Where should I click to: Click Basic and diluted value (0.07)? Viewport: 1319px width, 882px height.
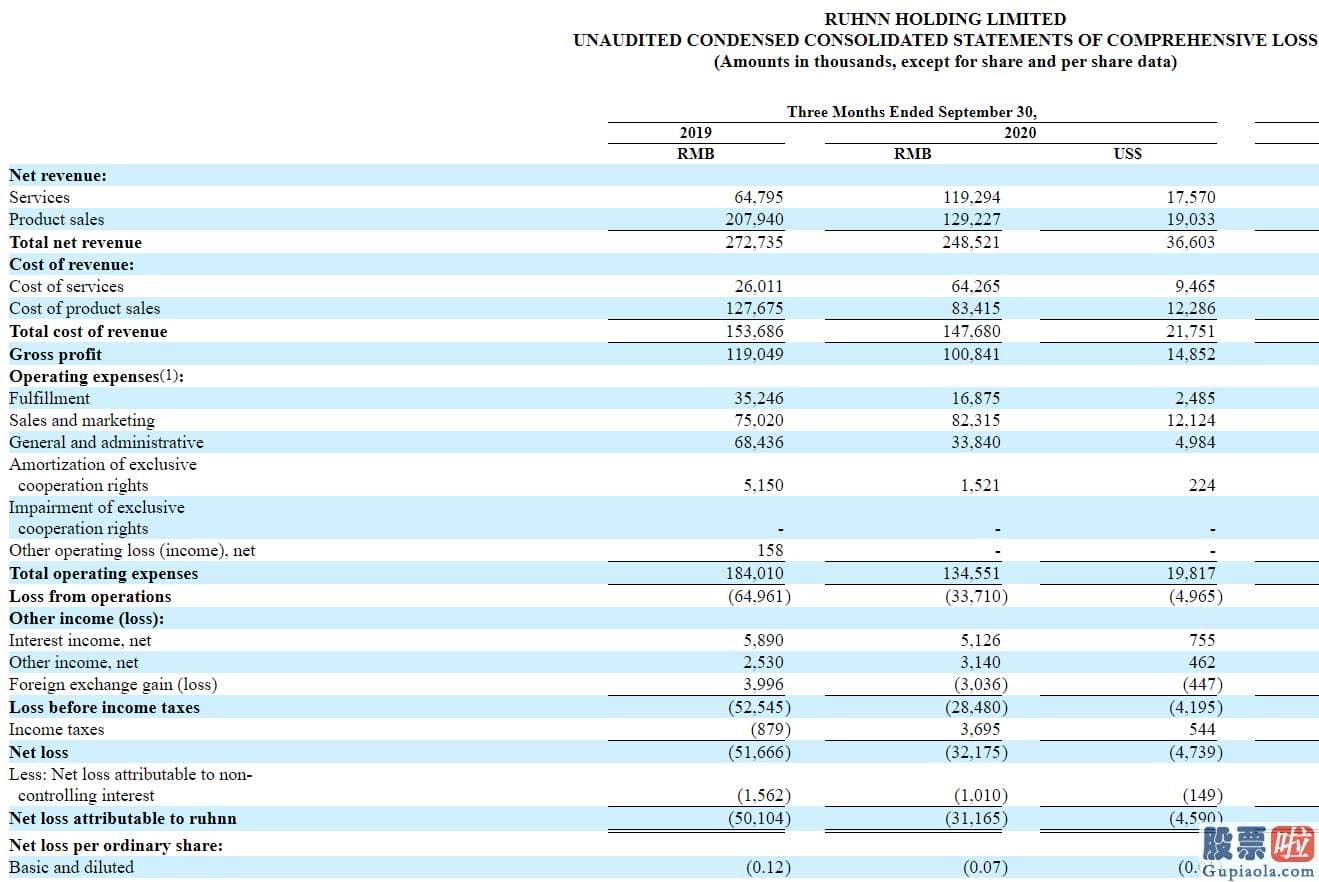pyautogui.click(x=985, y=868)
